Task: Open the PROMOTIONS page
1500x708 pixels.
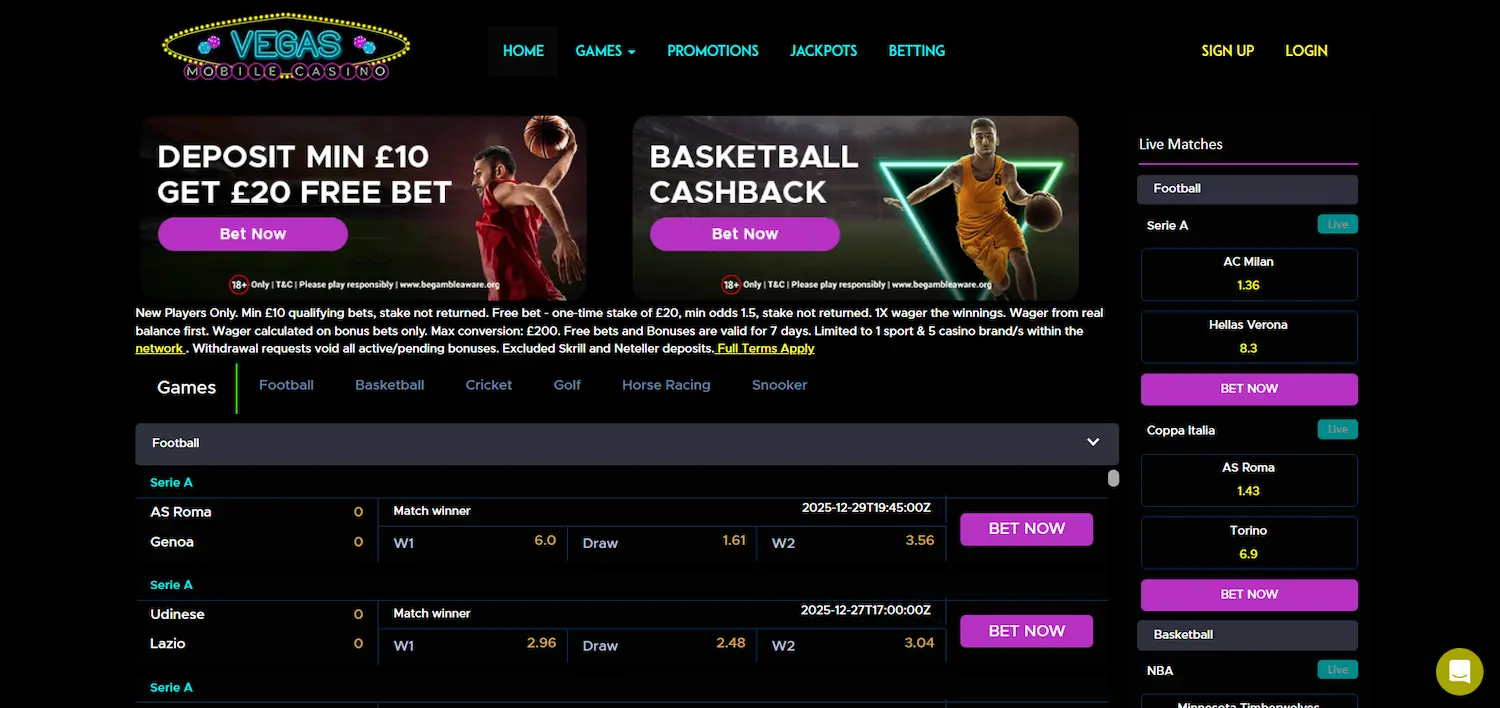Action: tap(712, 50)
